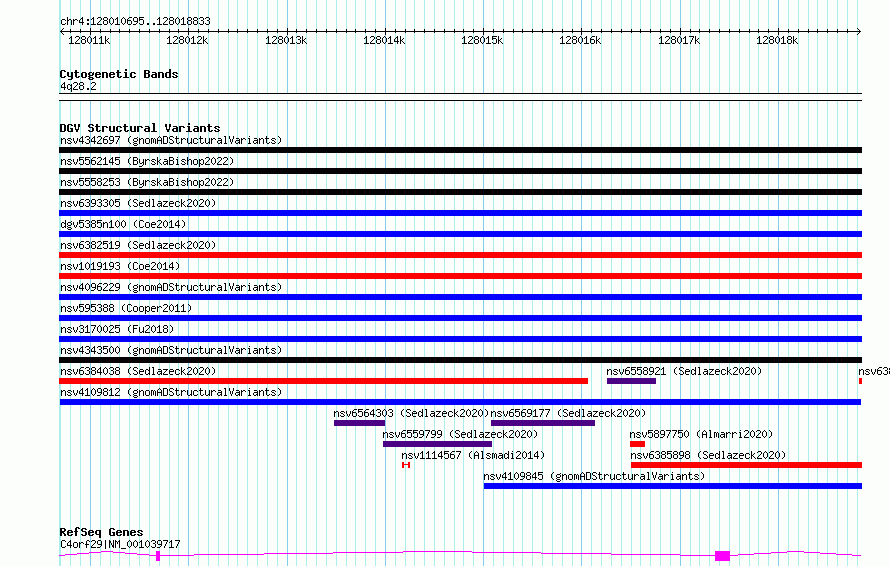The image size is (890, 566).
Task: Open nsv5558253 (ByrskaBishop2022) label
Action: [147, 182]
